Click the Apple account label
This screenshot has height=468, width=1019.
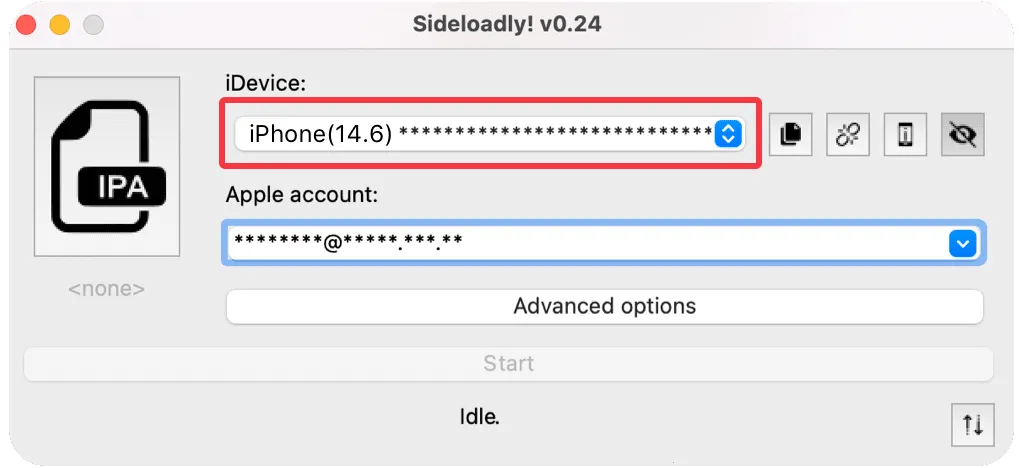click(x=301, y=195)
